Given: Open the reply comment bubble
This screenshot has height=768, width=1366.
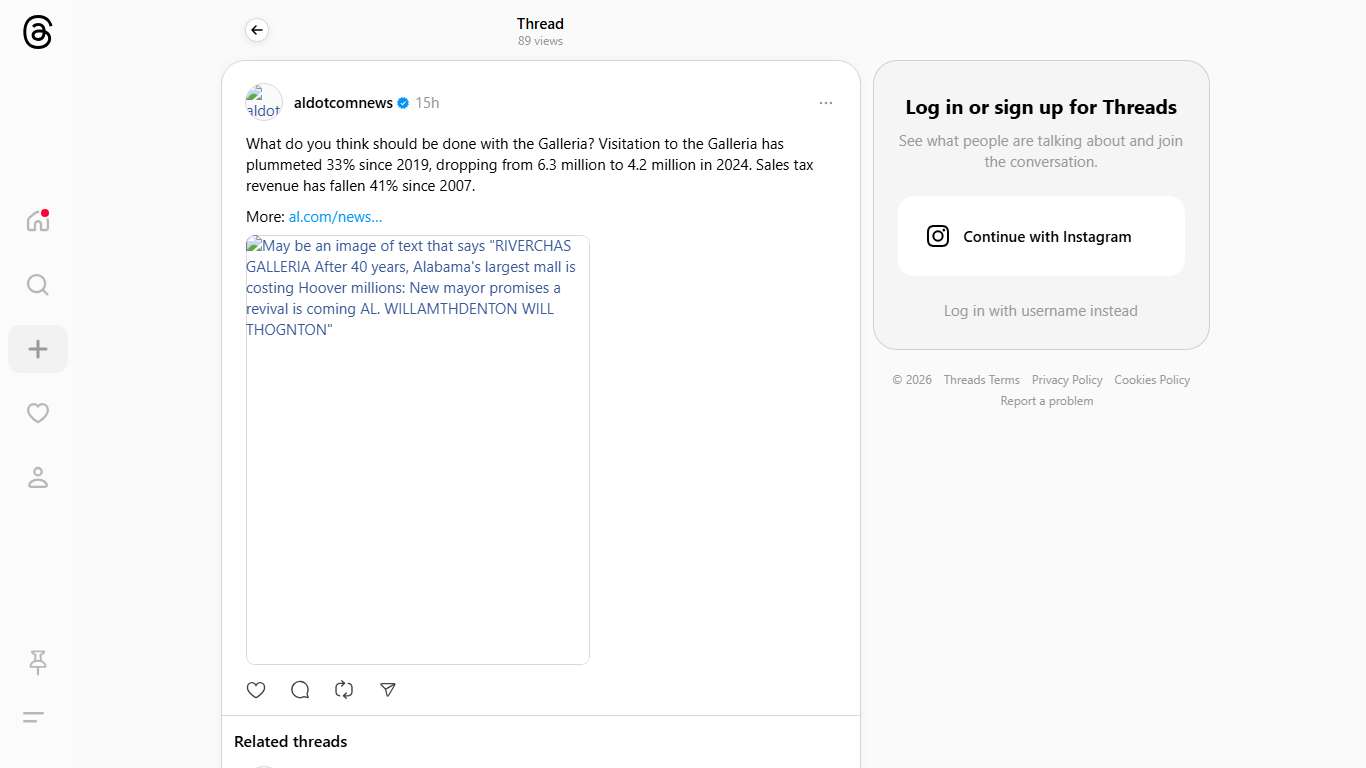Looking at the screenshot, I should (x=300, y=690).
